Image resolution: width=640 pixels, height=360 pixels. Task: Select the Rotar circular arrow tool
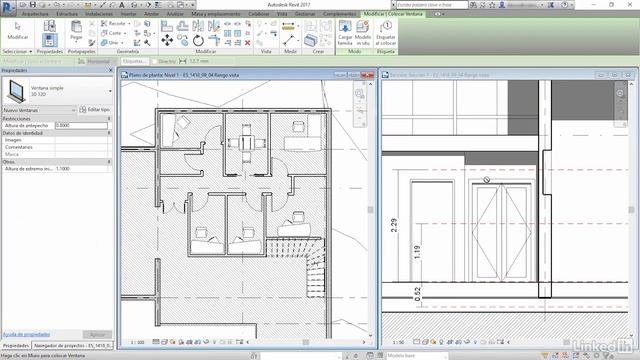pyautogui.click(x=198, y=40)
